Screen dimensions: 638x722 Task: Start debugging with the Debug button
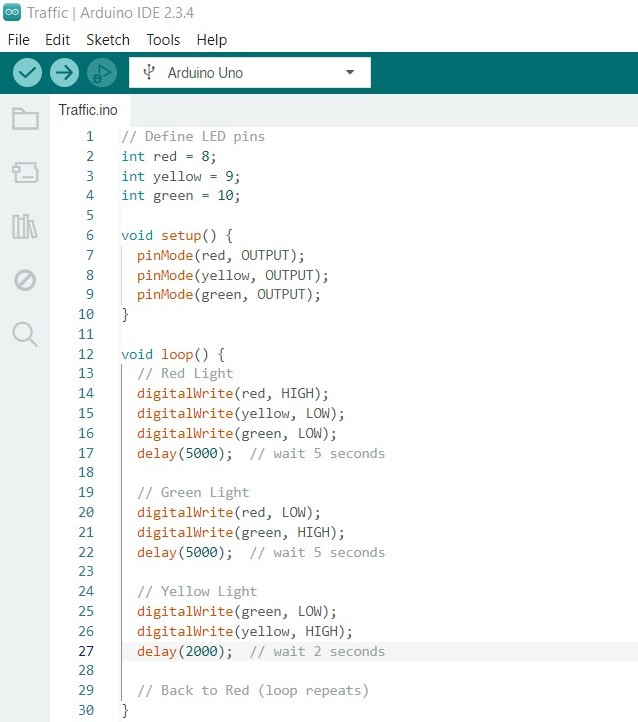[x=102, y=72]
